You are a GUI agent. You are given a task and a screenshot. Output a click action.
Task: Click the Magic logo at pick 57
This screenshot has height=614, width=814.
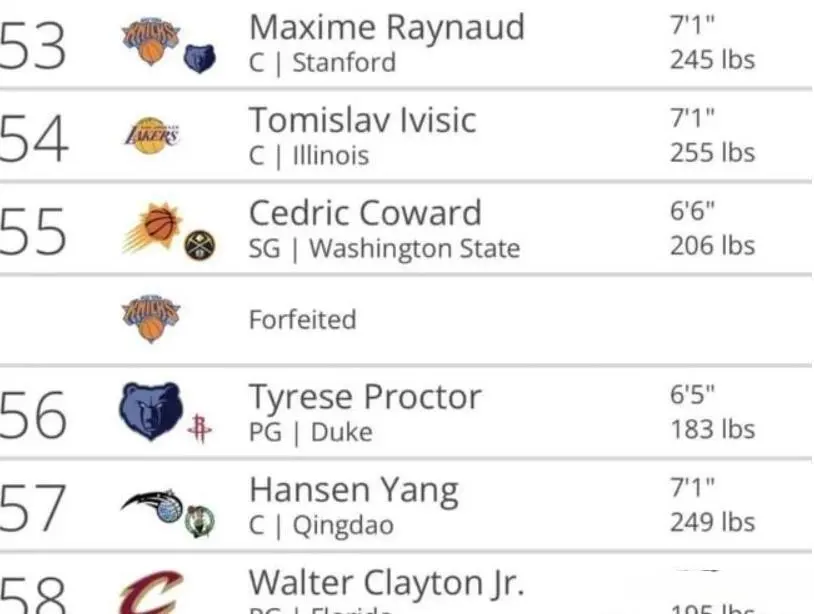(152, 506)
